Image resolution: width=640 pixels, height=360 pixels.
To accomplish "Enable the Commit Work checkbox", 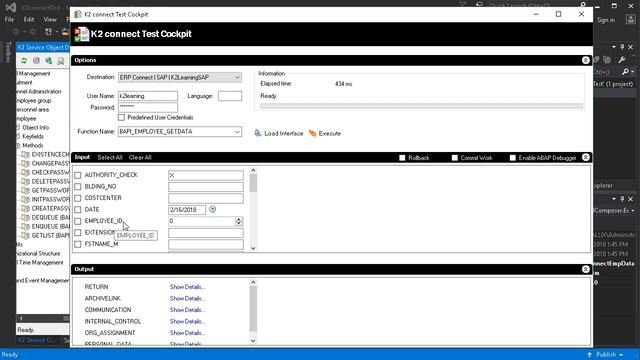I will (x=454, y=158).
